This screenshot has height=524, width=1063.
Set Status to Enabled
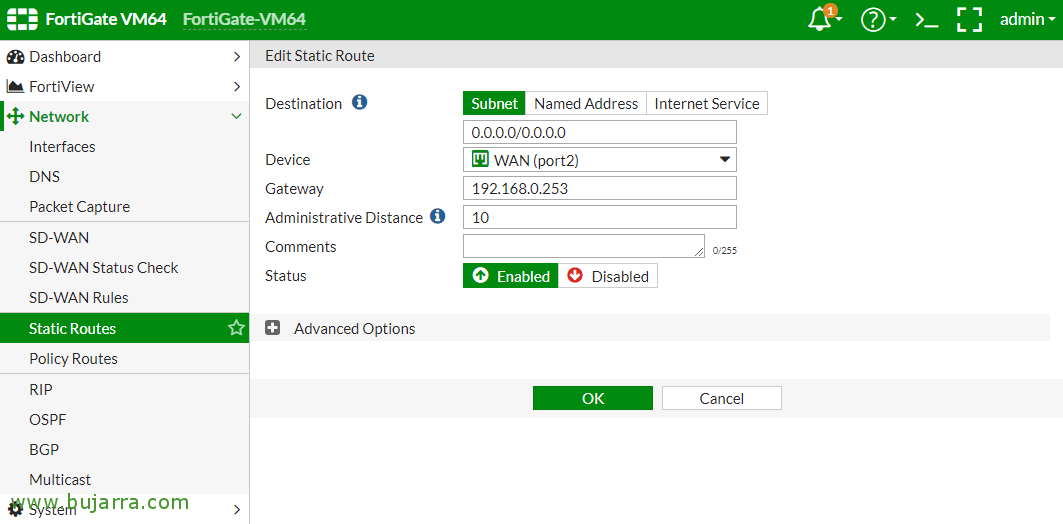(x=511, y=276)
